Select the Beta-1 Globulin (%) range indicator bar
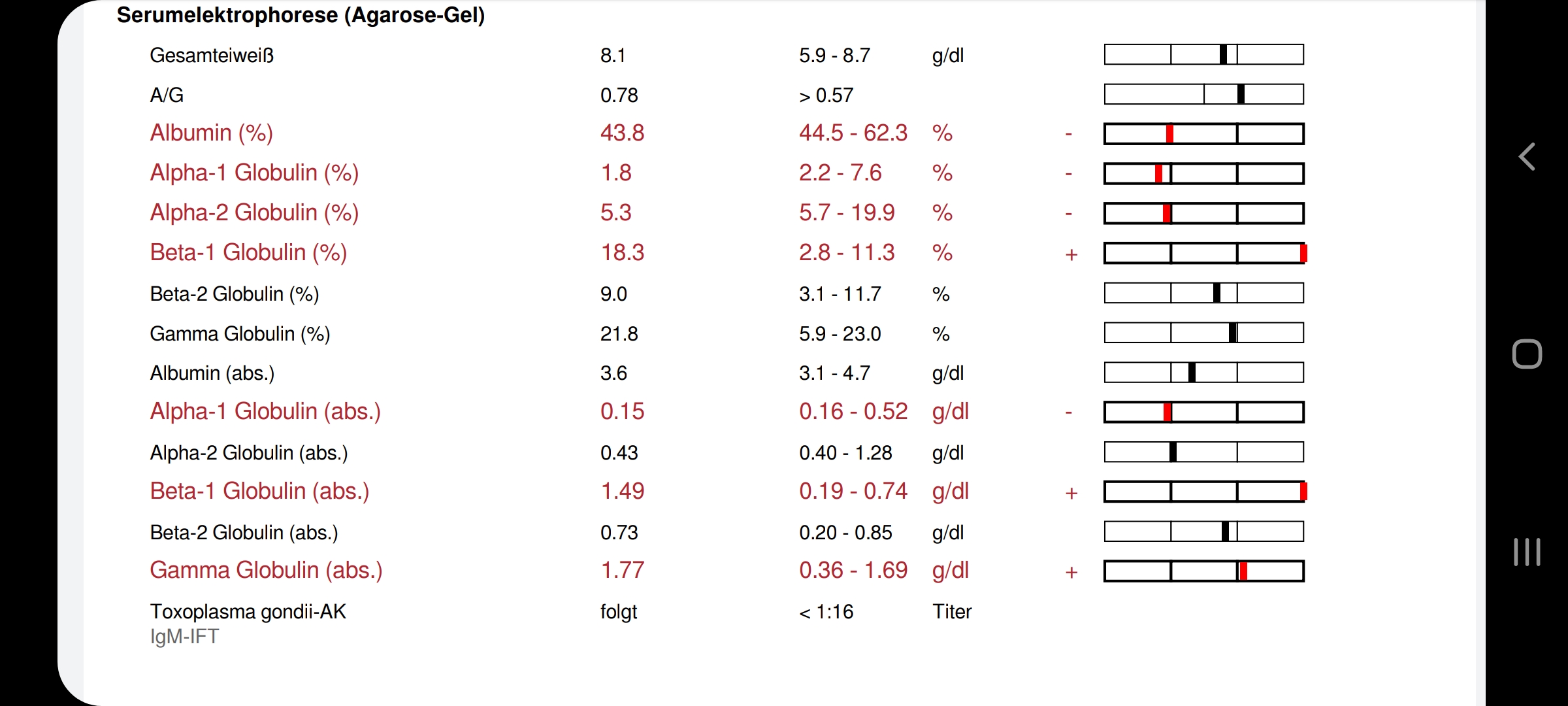Image resolution: width=1568 pixels, height=706 pixels. pos(1205,253)
